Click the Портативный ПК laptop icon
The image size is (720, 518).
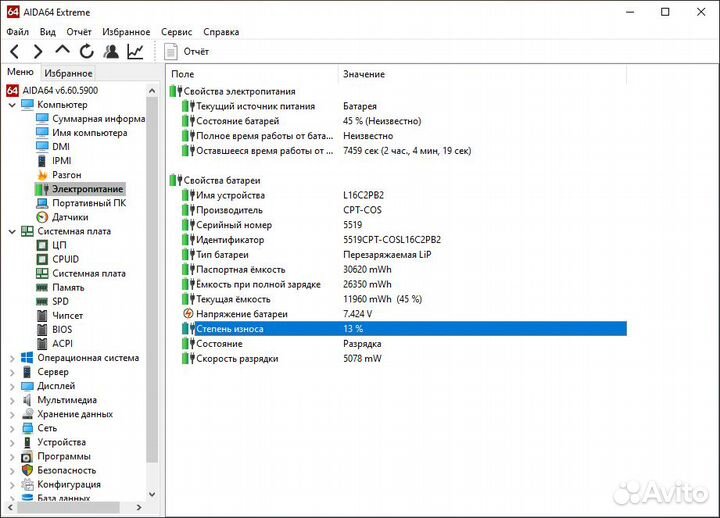(x=42, y=203)
